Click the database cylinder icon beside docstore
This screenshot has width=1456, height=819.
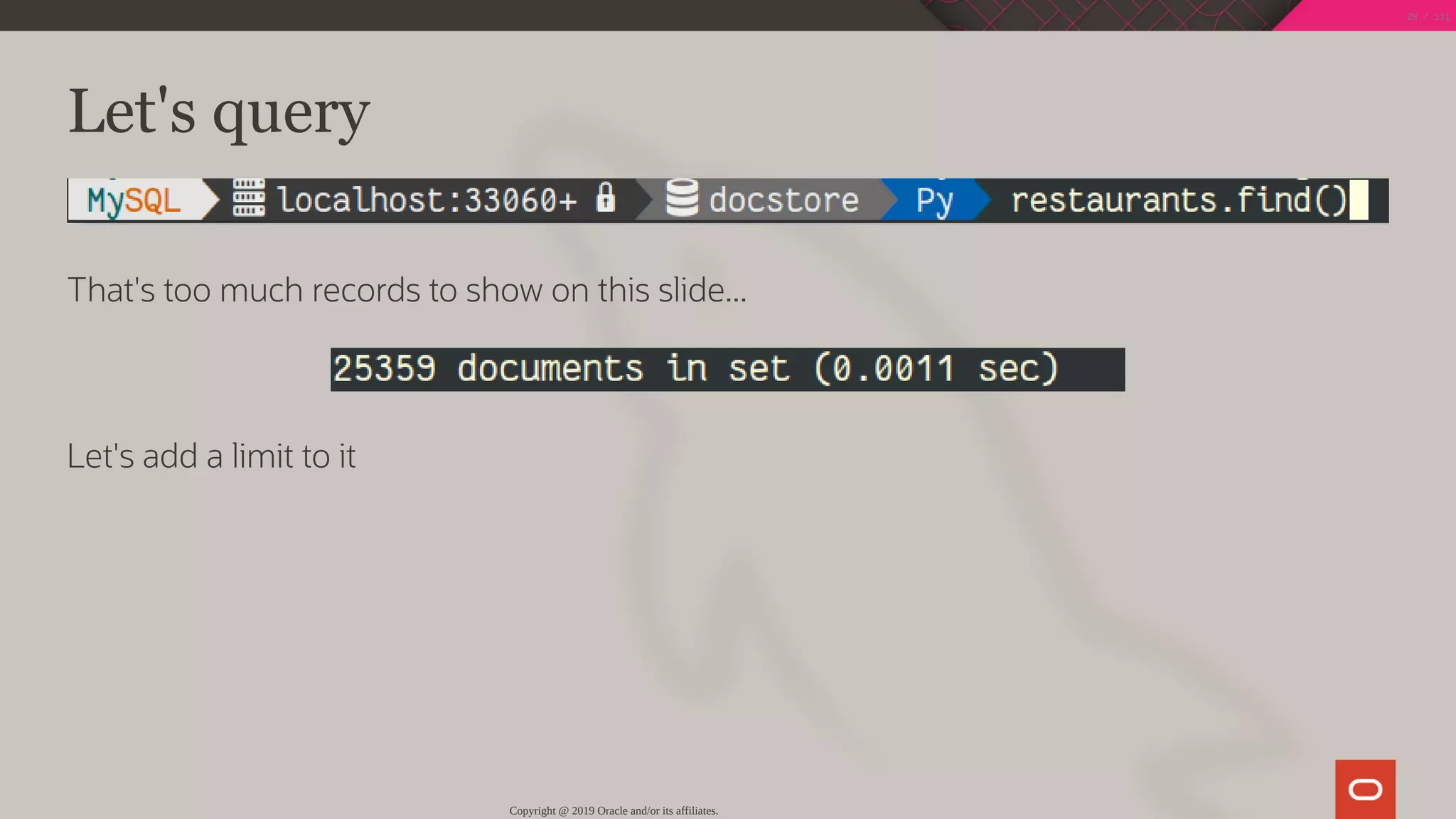click(x=682, y=198)
